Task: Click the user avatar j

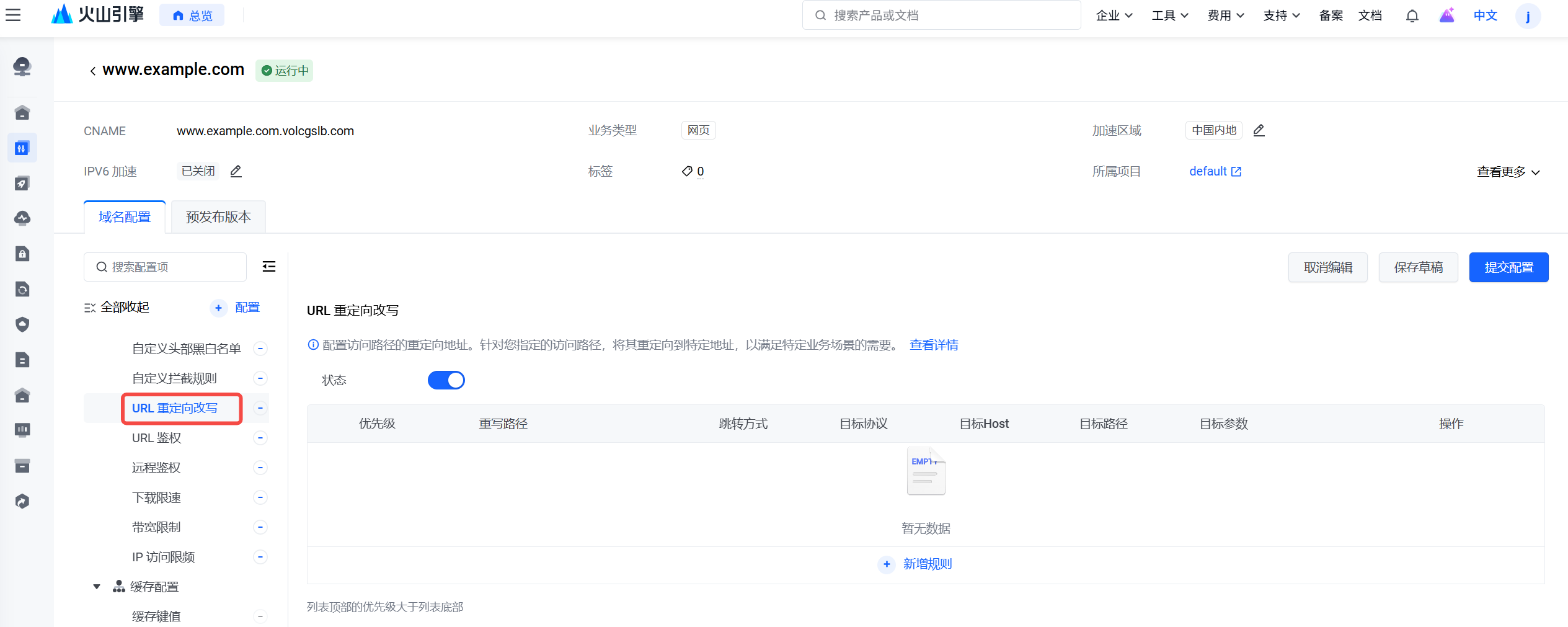Action: pos(1528,16)
